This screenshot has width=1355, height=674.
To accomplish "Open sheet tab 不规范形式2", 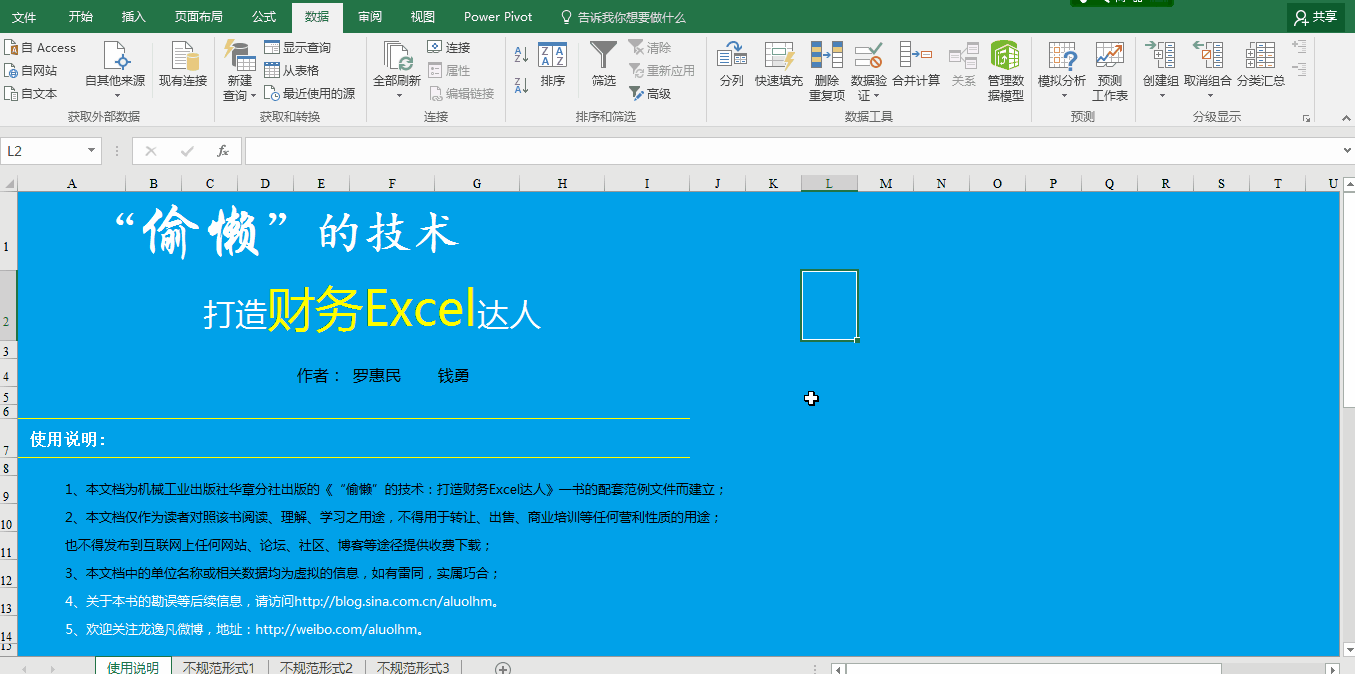I will click(317, 667).
